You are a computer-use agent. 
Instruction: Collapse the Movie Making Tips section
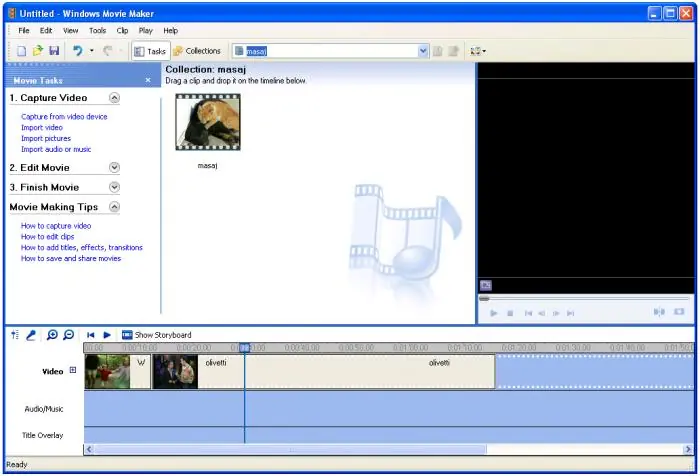point(114,207)
